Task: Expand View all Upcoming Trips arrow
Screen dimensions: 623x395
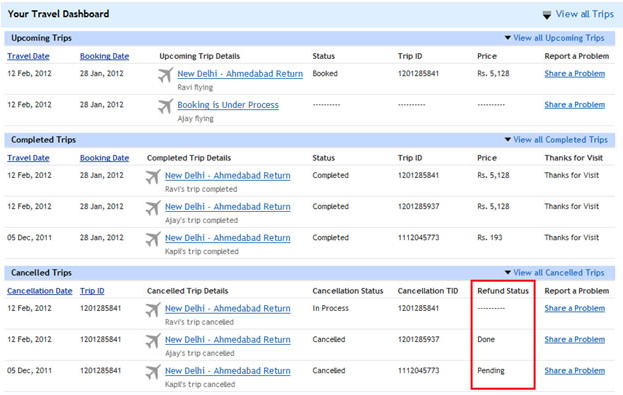Action: tap(508, 38)
